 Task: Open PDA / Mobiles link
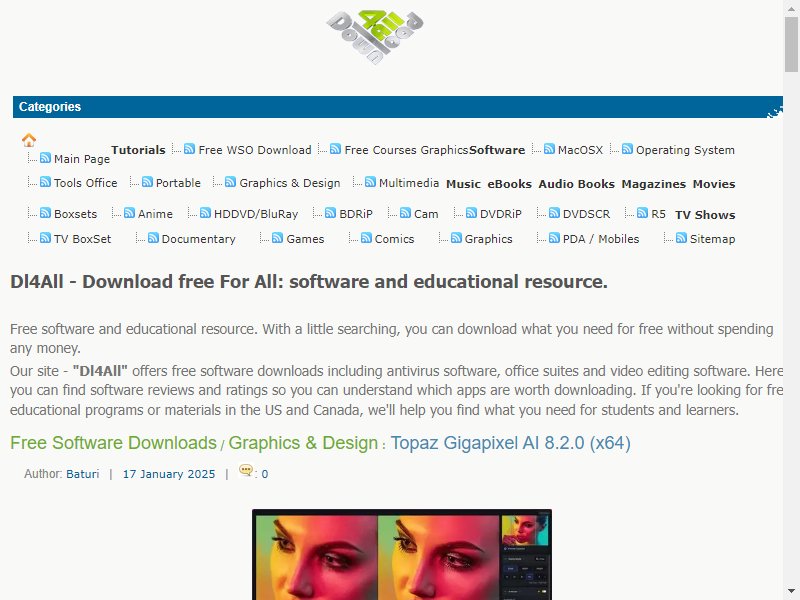pos(601,239)
